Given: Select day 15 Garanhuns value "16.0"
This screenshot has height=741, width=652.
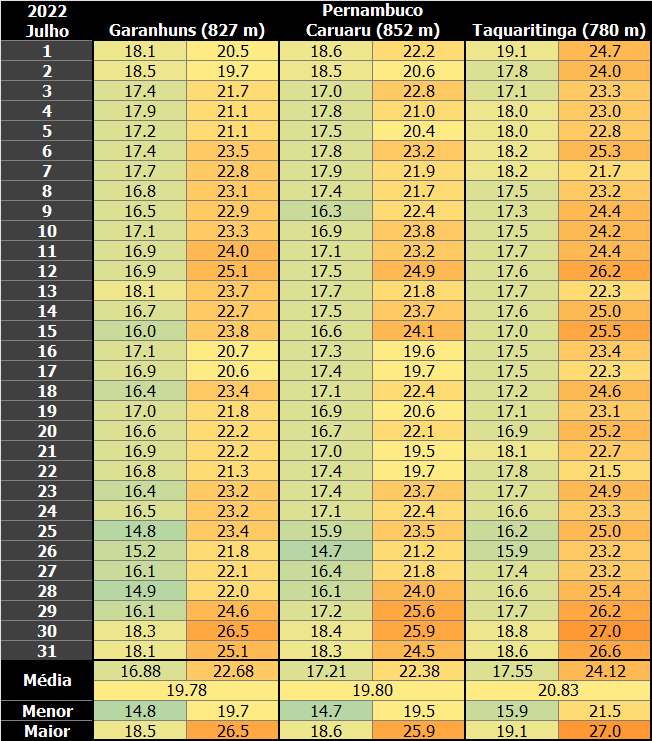Looking at the screenshot, I should coord(140,331).
